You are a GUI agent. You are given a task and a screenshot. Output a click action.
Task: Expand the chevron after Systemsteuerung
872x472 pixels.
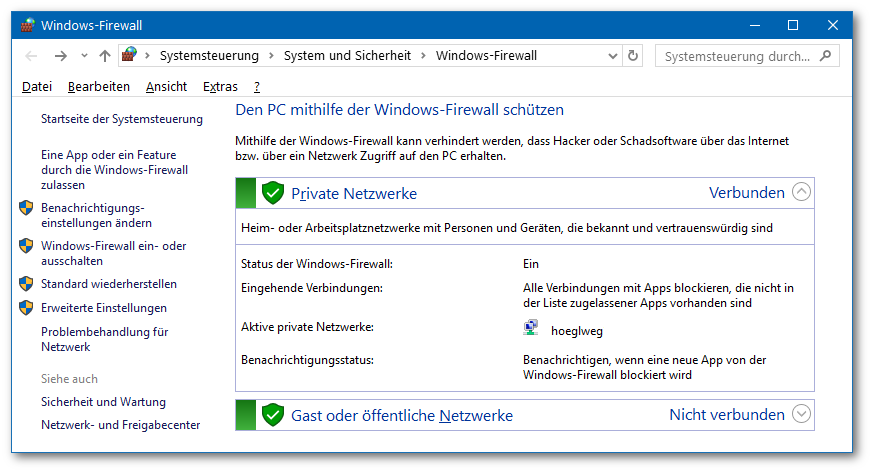pyautogui.click(x=271, y=56)
